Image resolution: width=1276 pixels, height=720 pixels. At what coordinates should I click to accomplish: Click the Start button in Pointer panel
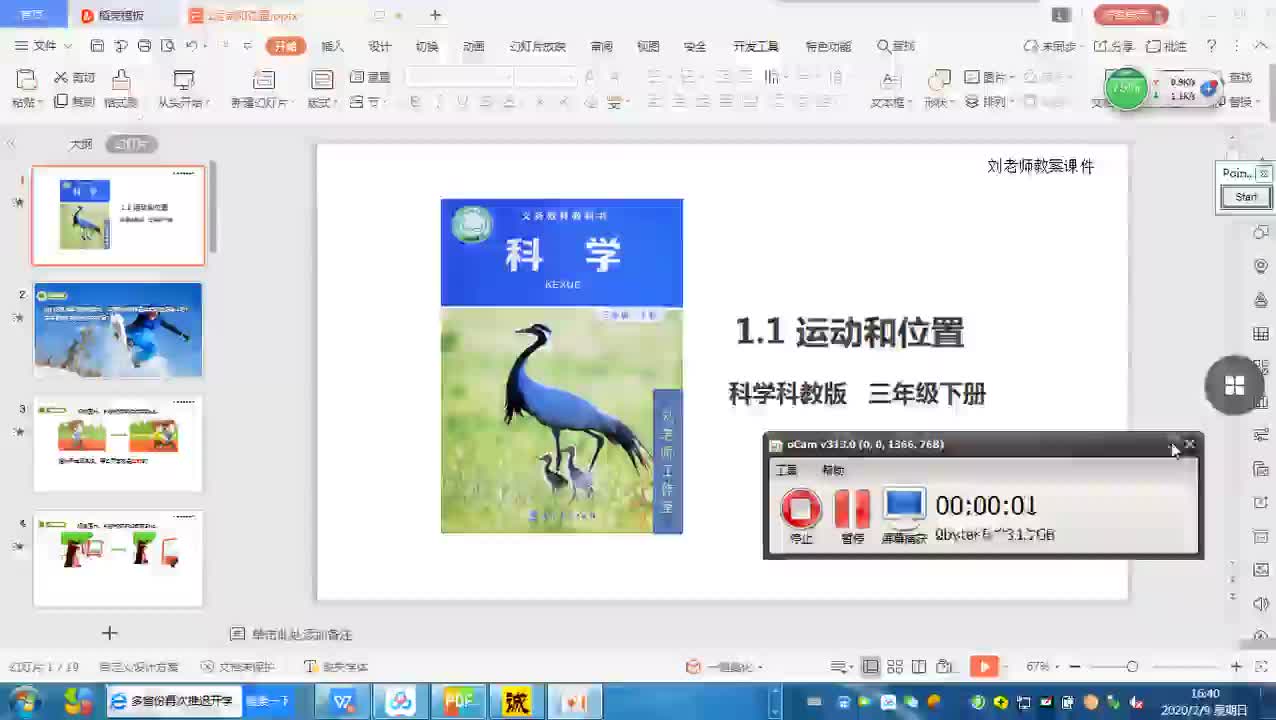(x=1246, y=197)
